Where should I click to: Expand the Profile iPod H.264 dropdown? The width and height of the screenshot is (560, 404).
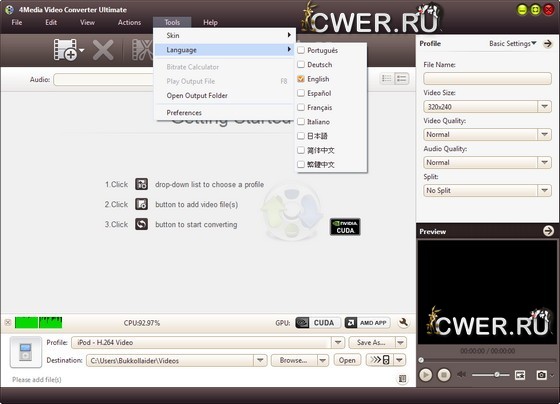coord(338,342)
